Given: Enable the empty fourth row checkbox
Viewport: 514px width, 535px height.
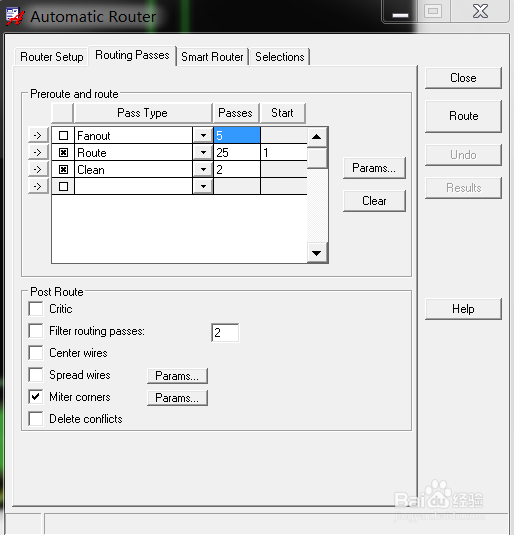Looking at the screenshot, I should point(63,186).
